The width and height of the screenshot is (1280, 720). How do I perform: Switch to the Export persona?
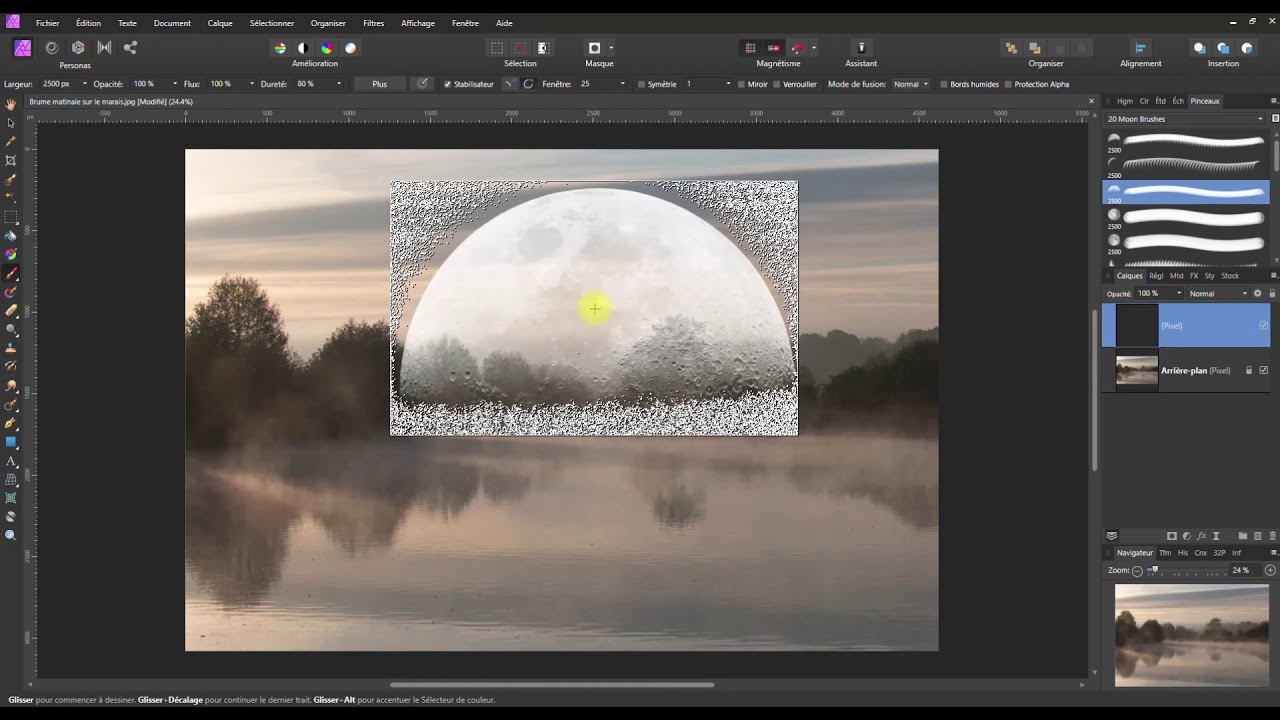(x=130, y=48)
